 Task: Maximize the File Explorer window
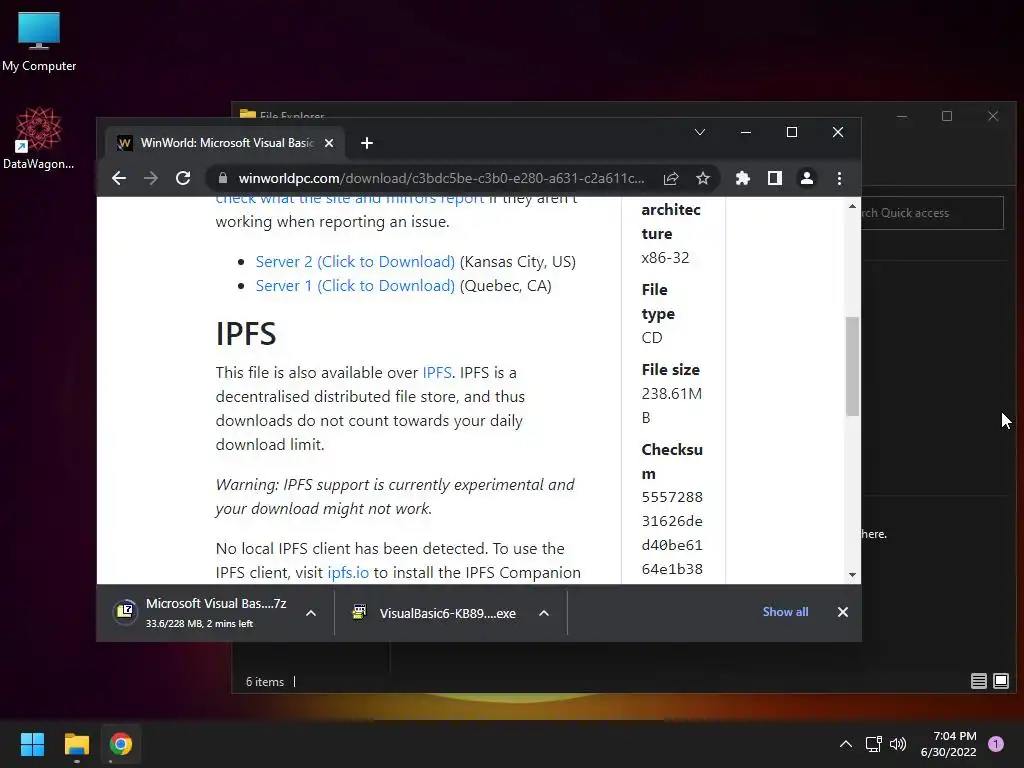[947, 116]
